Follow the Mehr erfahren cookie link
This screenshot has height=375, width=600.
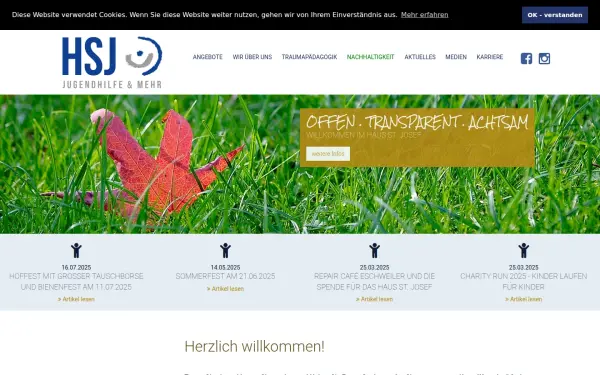tap(424, 15)
